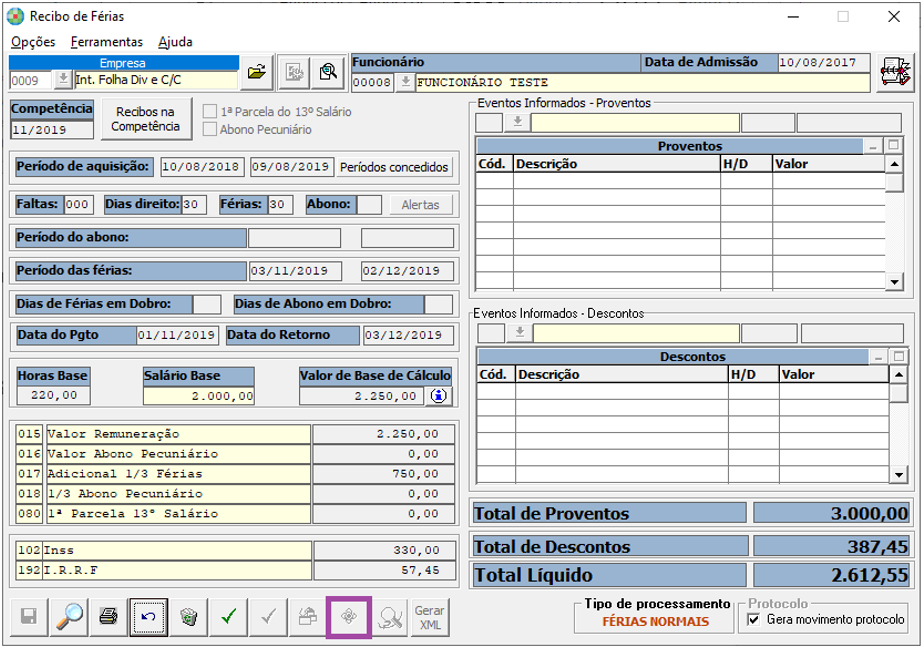Image resolution: width=921 pixels, height=648 pixels.
Task: Minimize the Descontos grid panel
Action: pyautogui.click(x=878, y=357)
